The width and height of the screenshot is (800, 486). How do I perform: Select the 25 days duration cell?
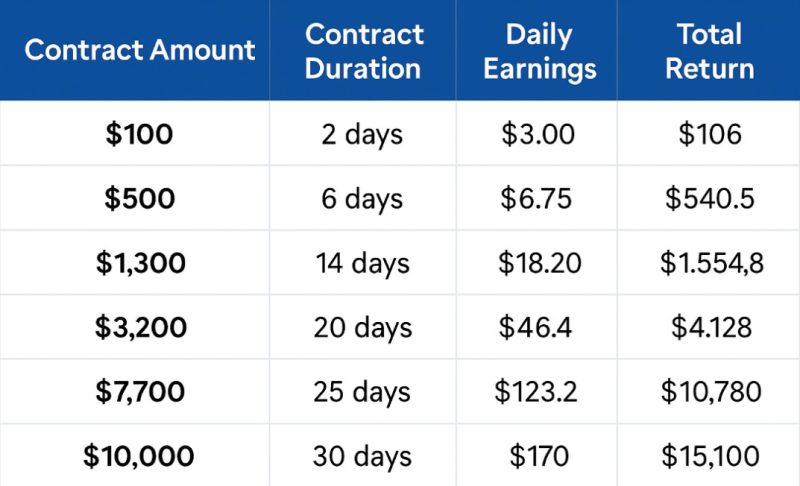pos(363,391)
